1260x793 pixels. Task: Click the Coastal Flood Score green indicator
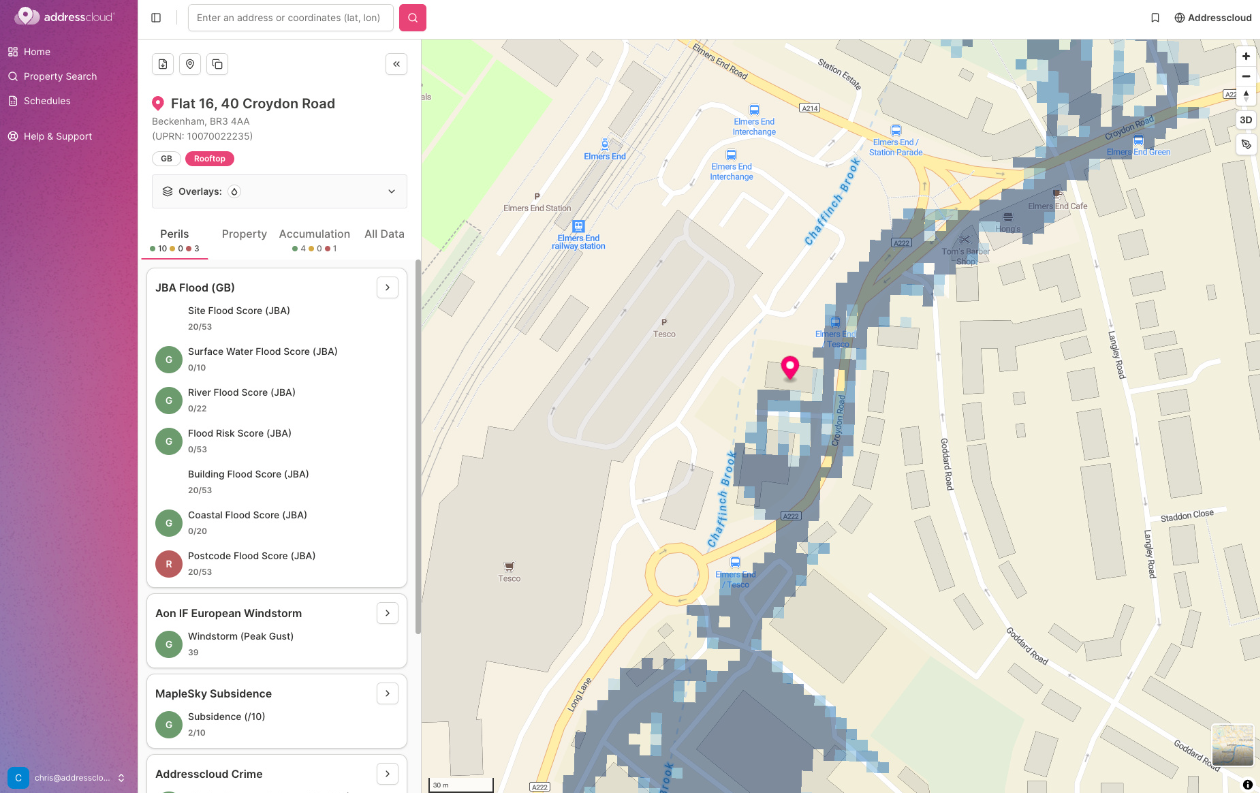tap(168, 523)
